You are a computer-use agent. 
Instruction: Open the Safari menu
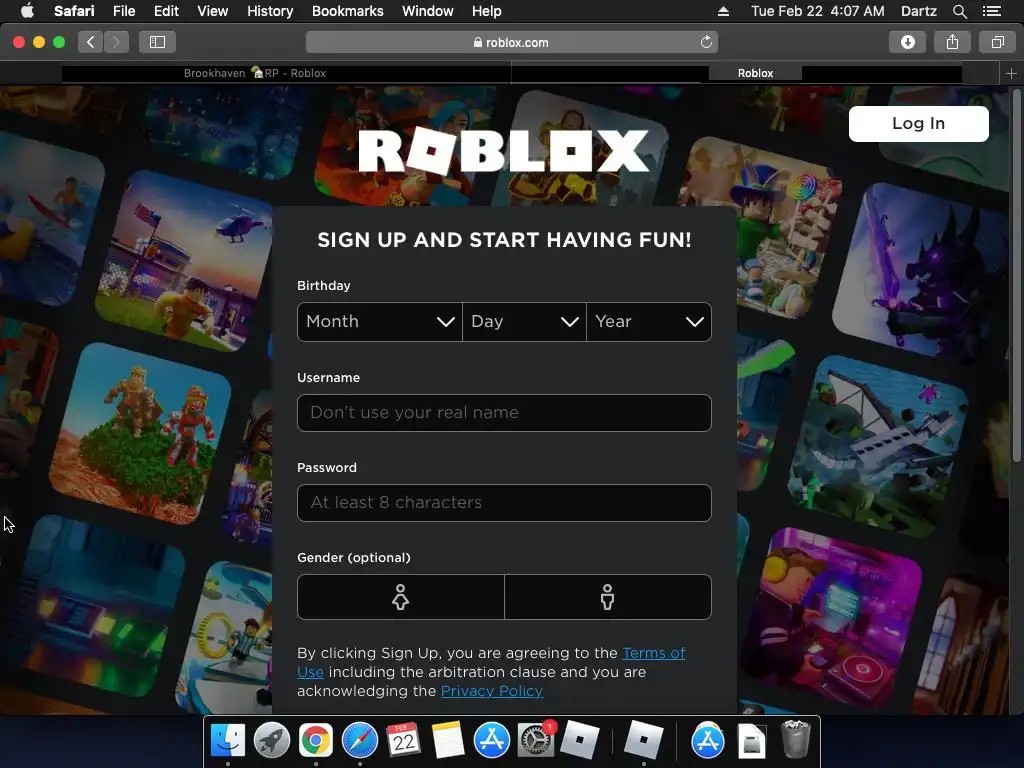74,11
